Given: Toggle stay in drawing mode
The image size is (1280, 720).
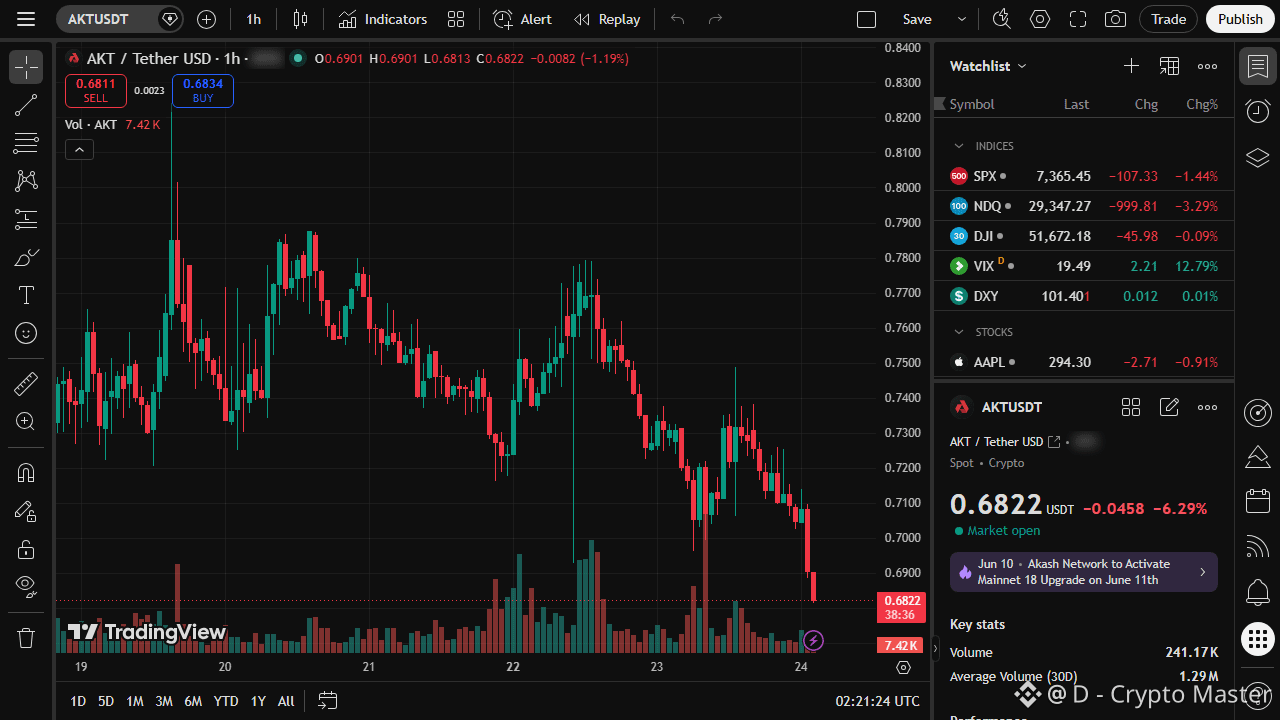Looking at the screenshot, I should [x=26, y=511].
